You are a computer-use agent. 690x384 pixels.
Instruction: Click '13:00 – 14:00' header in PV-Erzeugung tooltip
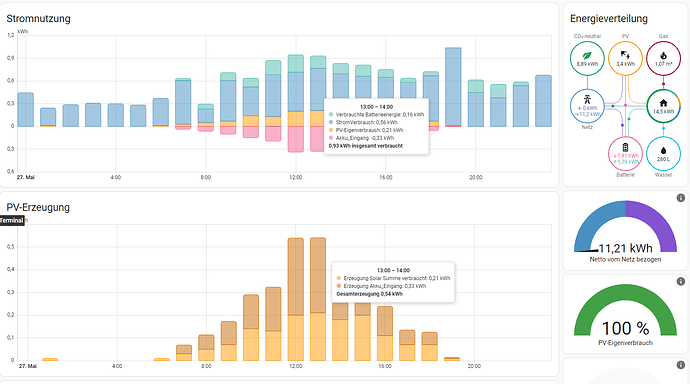393,270
